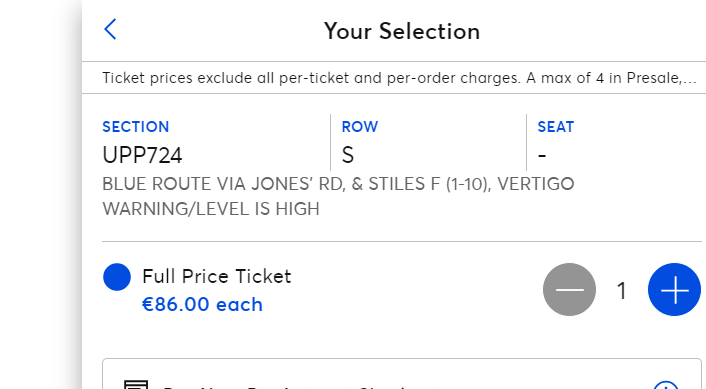Image resolution: width=706 pixels, height=389 pixels.
Task: Open the partially visible bottom card panel
Action: click(x=402, y=374)
